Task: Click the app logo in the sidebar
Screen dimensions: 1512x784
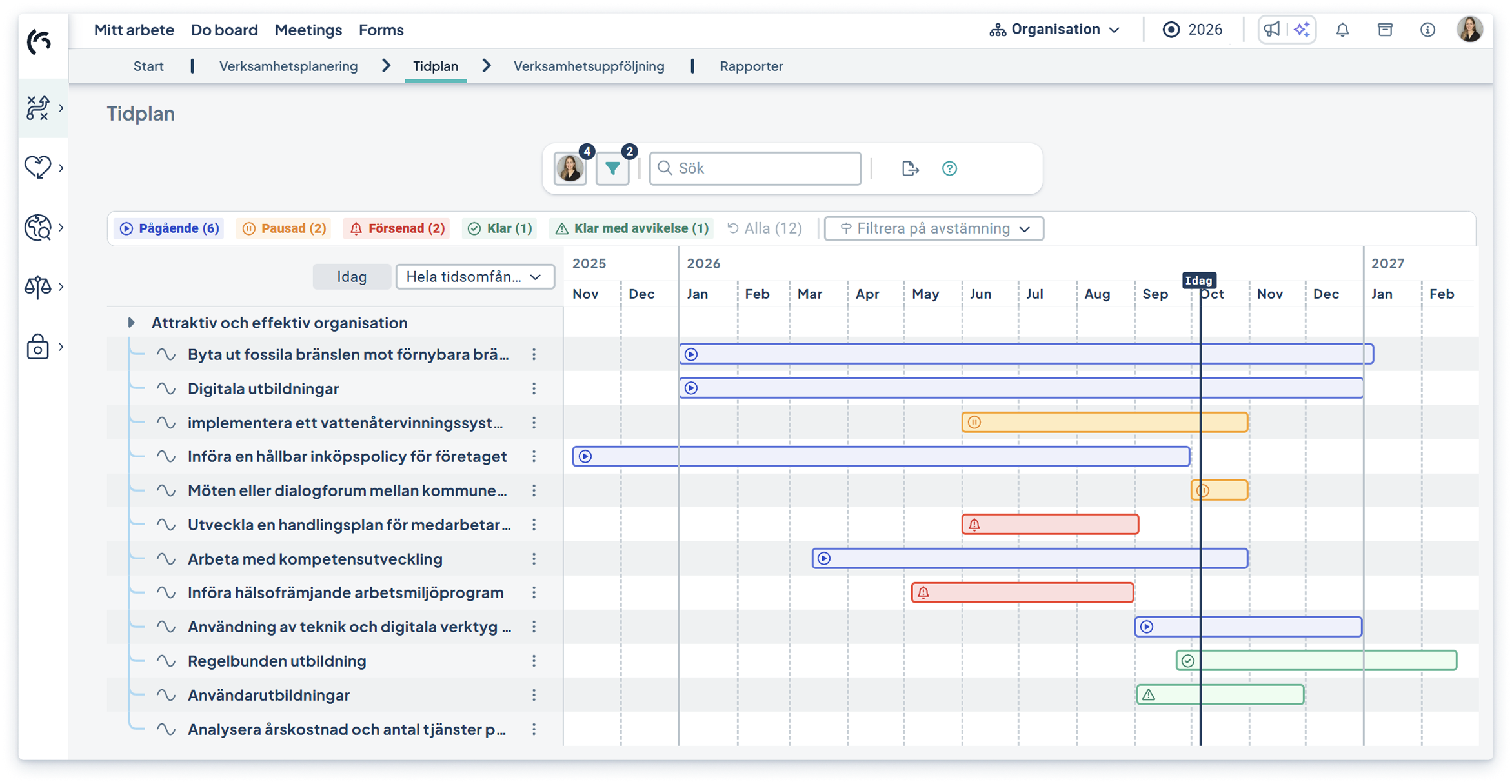Action: click(x=39, y=42)
